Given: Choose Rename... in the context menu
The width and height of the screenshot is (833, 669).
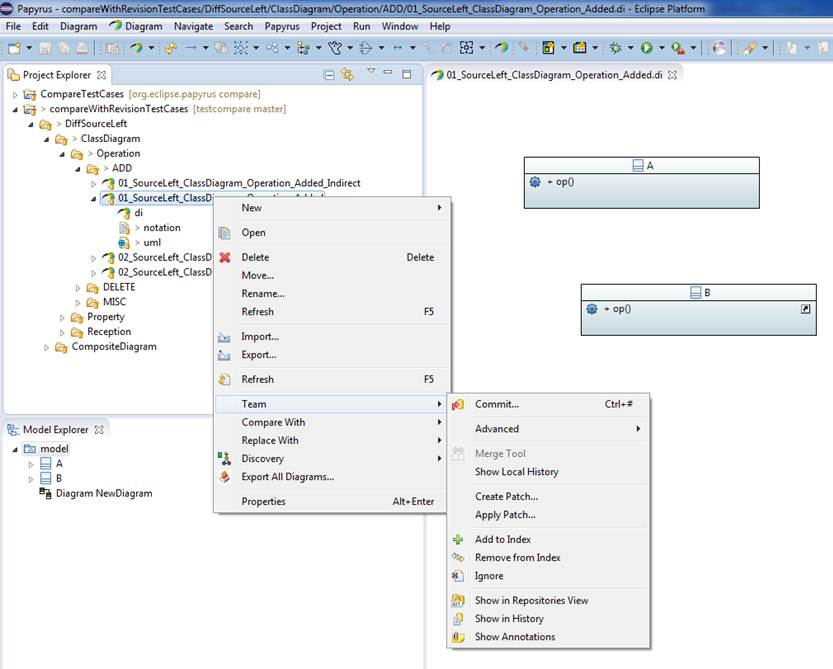Looking at the screenshot, I should (331, 293).
